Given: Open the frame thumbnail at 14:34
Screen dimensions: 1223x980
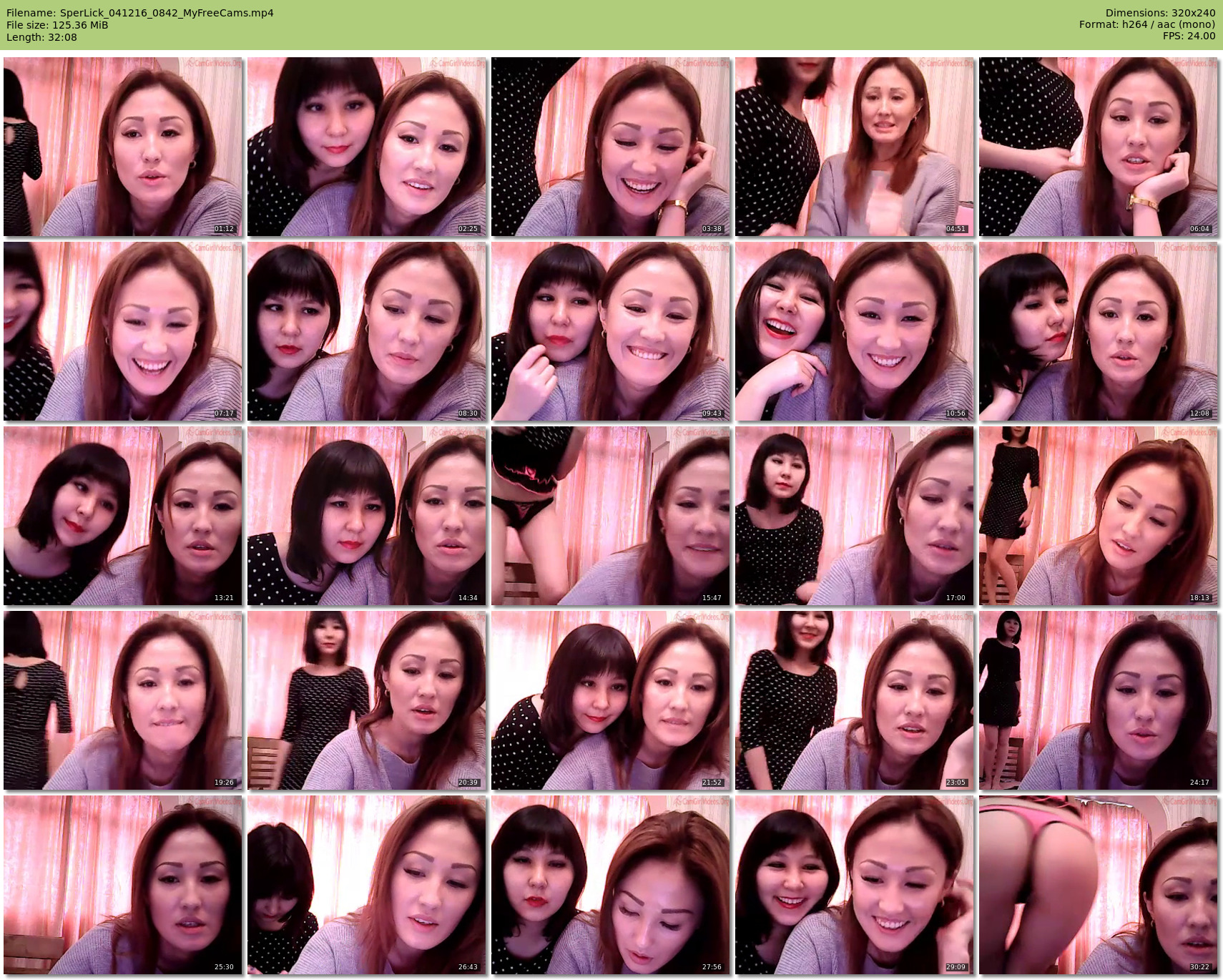Looking at the screenshot, I should (x=367, y=516).
